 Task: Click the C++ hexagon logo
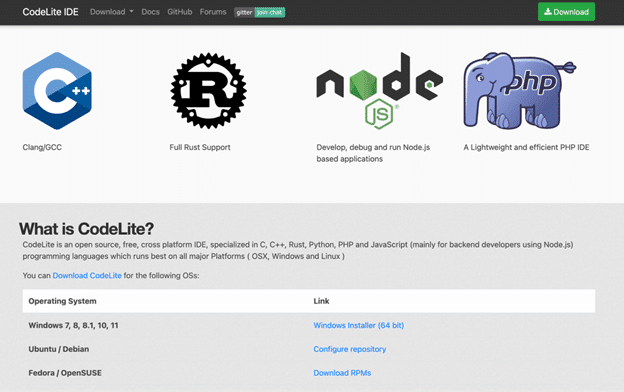click(x=57, y=91)
